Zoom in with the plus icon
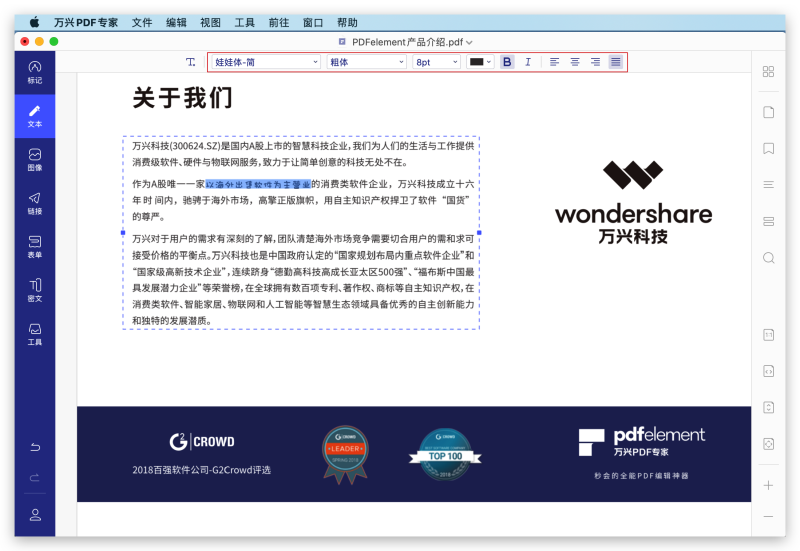Viewport: 800px width, 551px height. coord(768,486)
